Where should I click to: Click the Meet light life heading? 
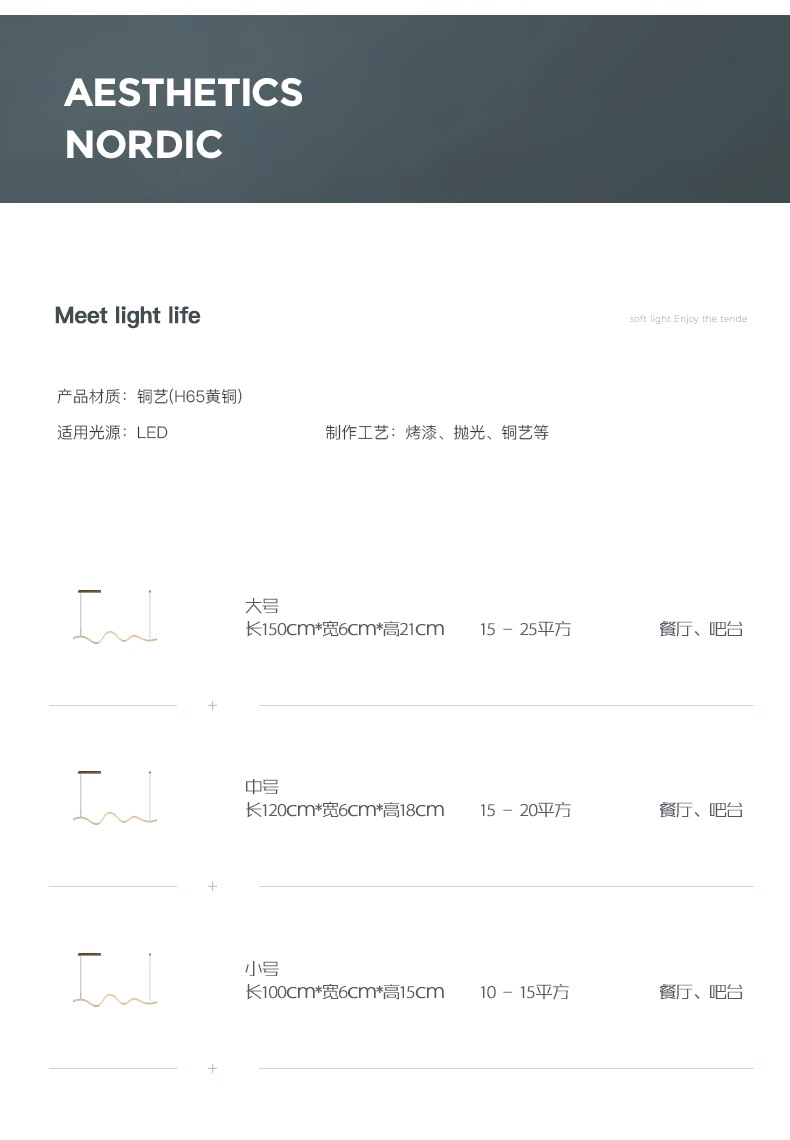click(127, 316)
